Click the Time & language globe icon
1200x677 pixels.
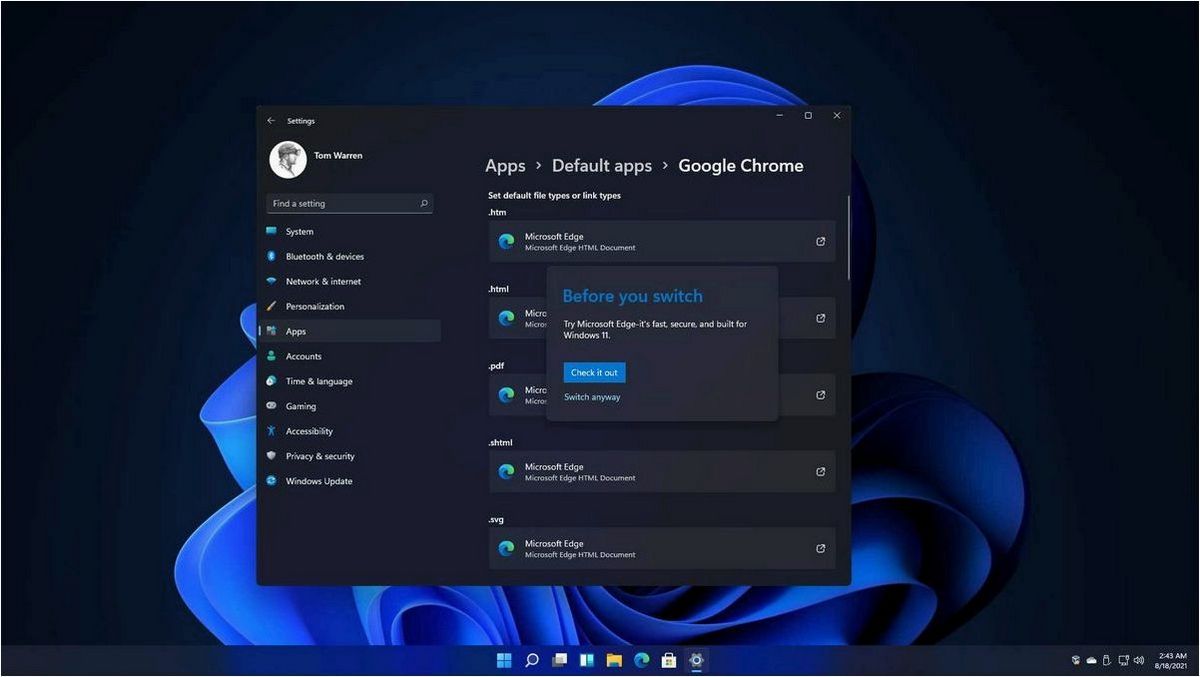click(x=271, y=381)
